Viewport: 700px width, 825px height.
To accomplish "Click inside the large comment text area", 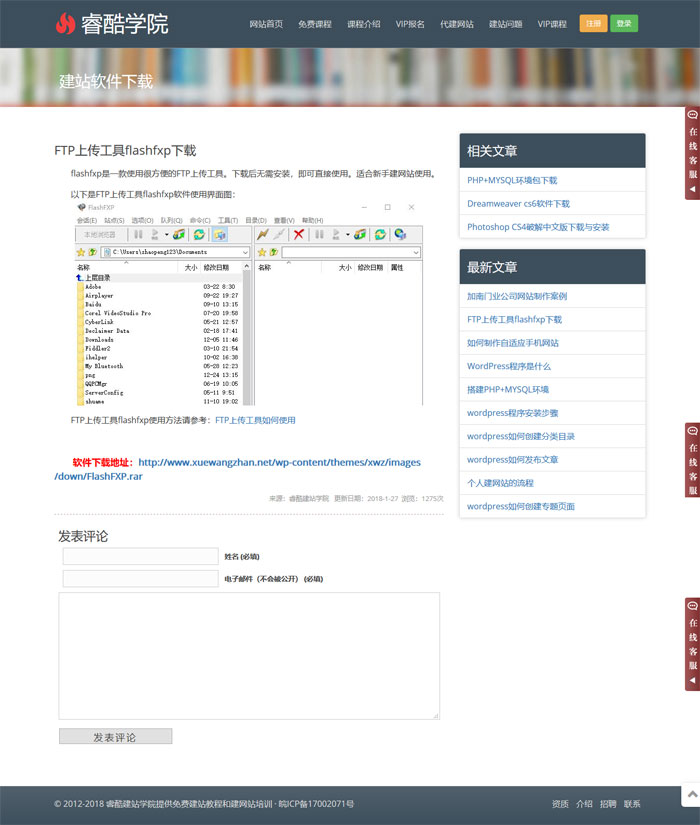I will pos(249,656).
